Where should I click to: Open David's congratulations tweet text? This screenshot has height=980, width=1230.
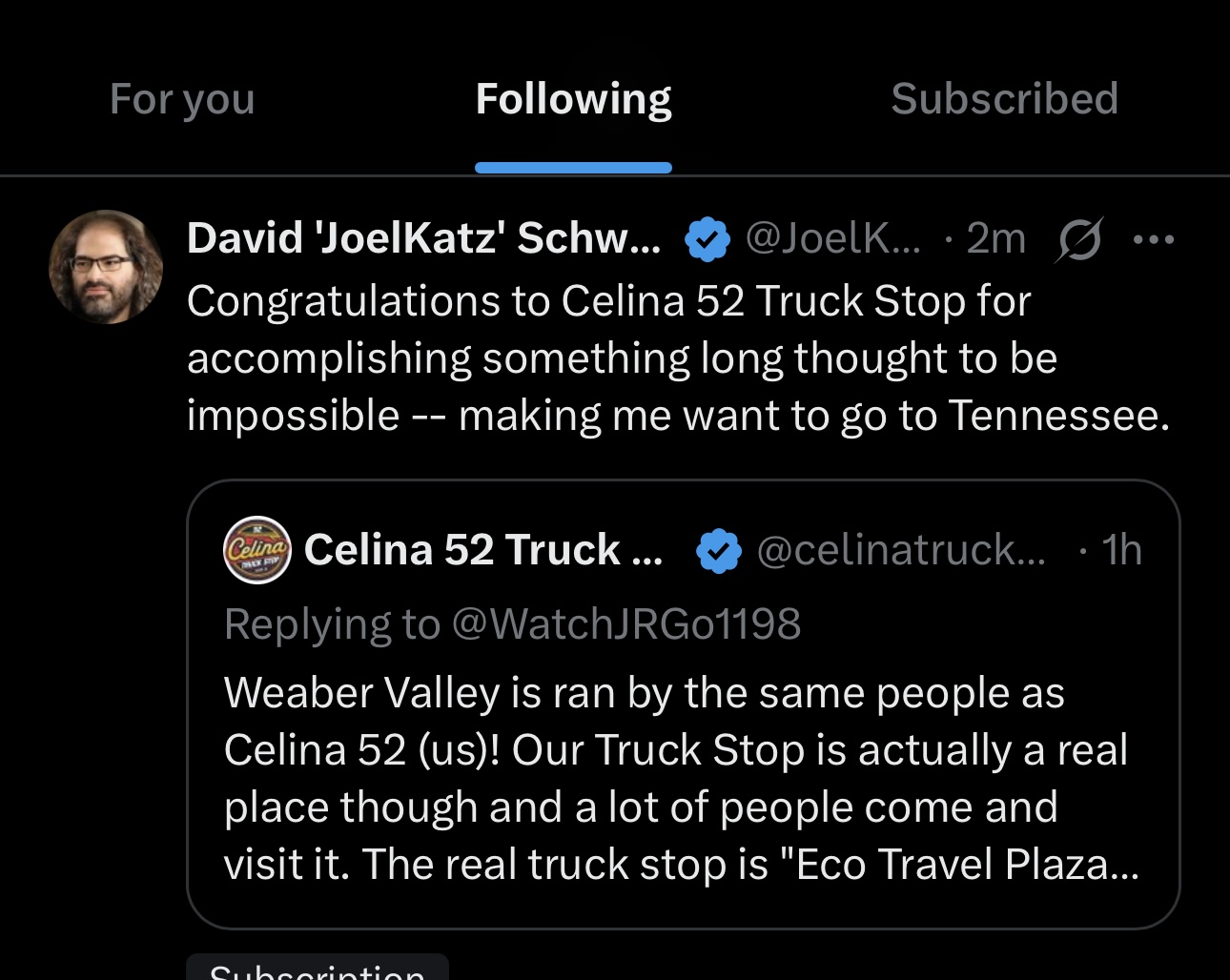[677, 358]
